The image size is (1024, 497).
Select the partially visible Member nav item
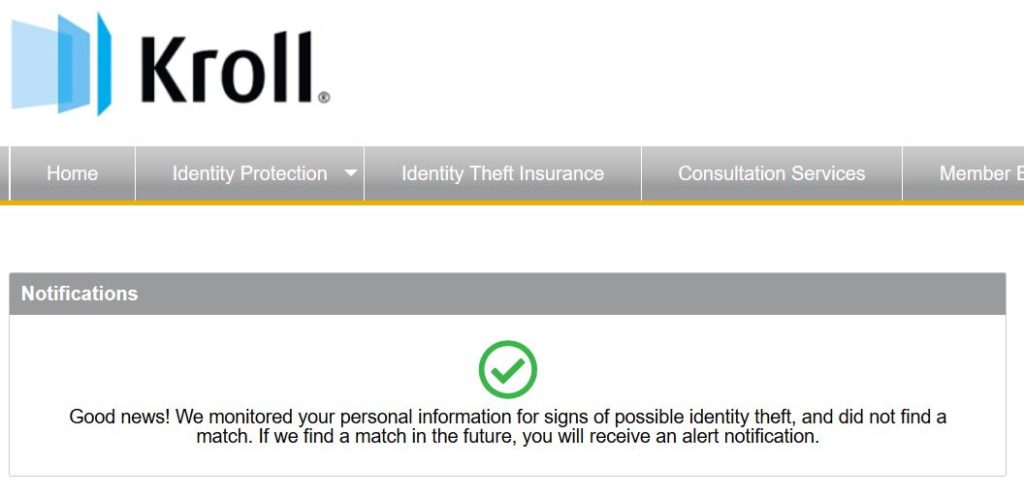pos(963,173)
